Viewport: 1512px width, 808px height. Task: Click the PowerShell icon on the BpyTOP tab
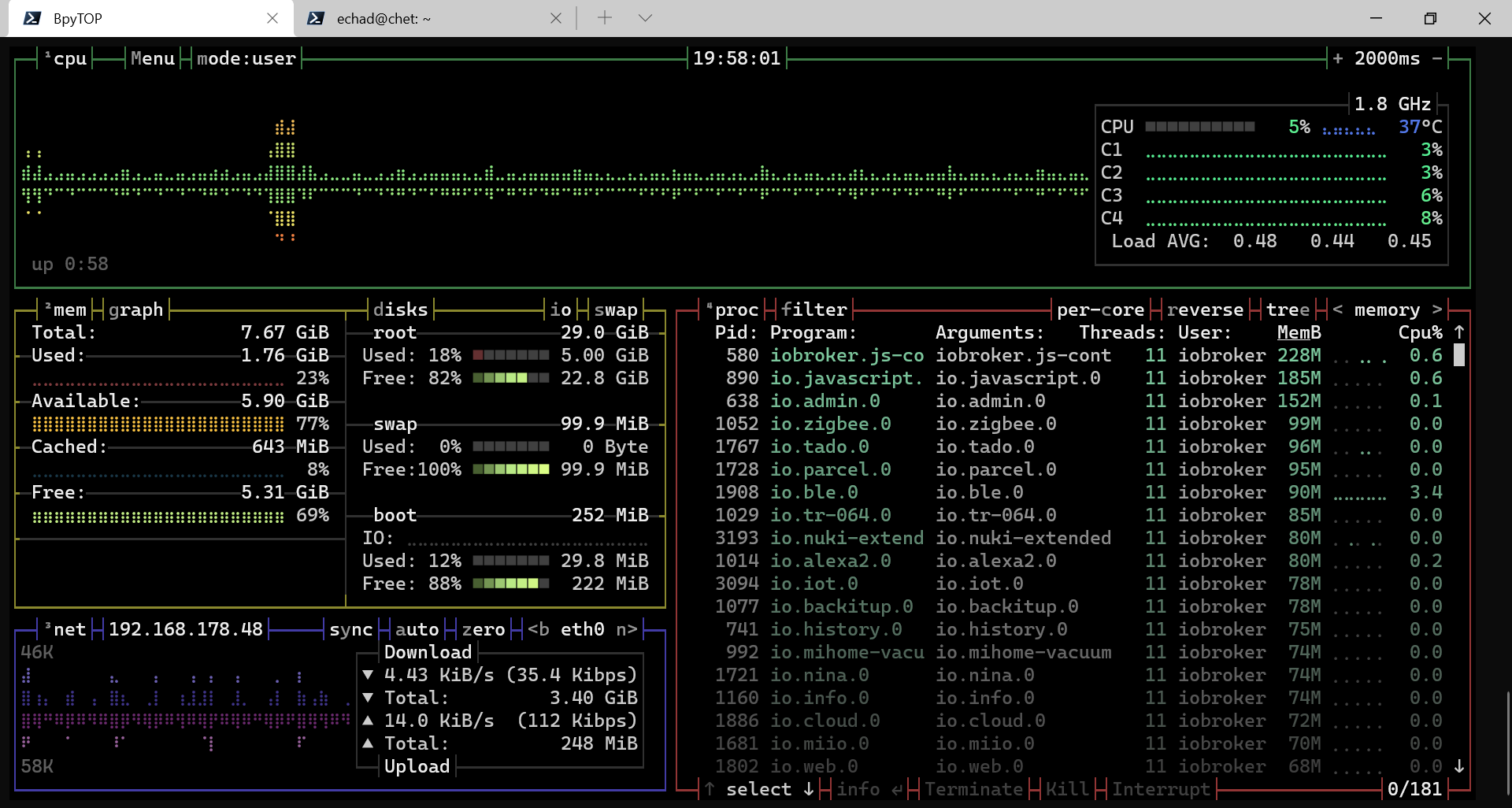click(31, 18)
